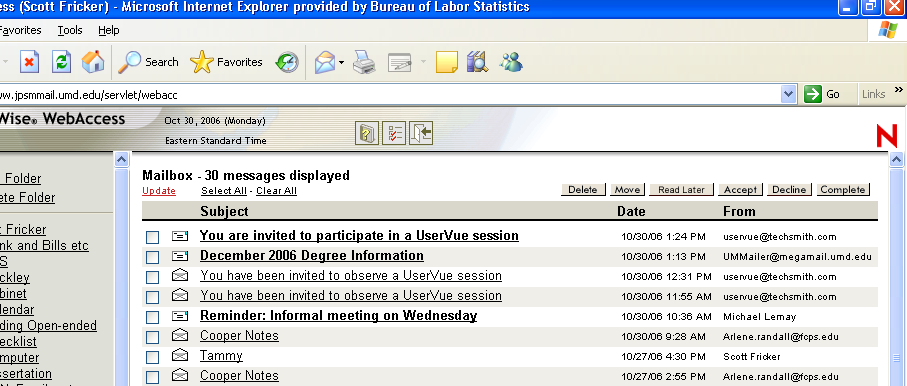Open the GroupWise Options checklist icon
This screenshot has width=907, height=386.
394,134
